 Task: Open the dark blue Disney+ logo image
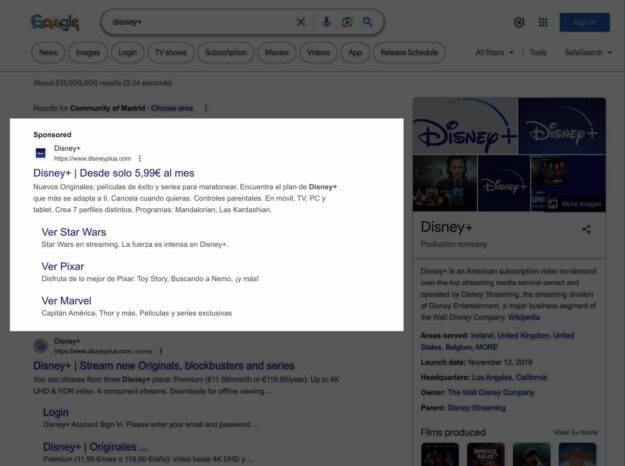562,126
